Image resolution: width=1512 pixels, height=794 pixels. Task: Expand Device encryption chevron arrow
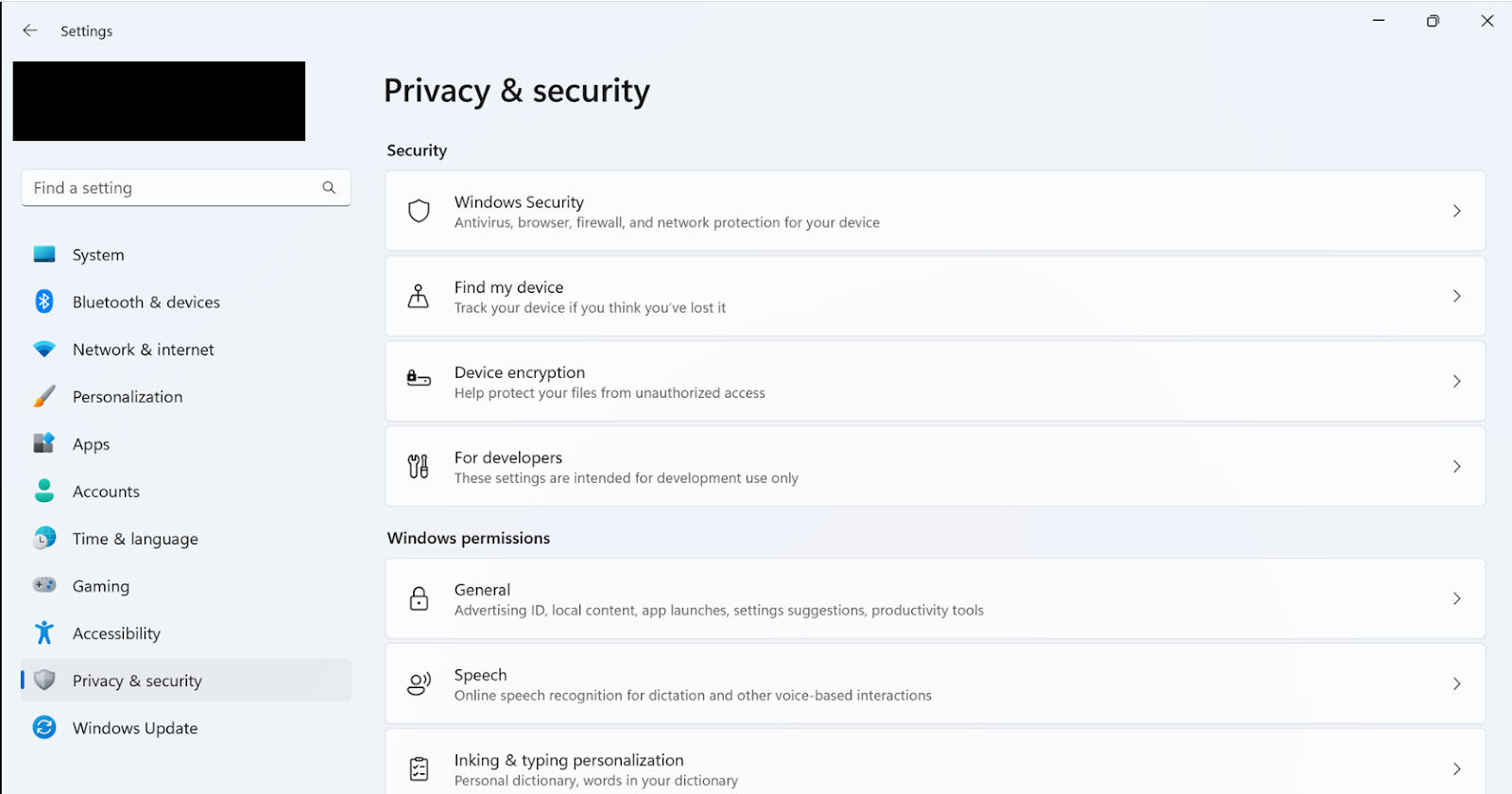[1456, 381]
